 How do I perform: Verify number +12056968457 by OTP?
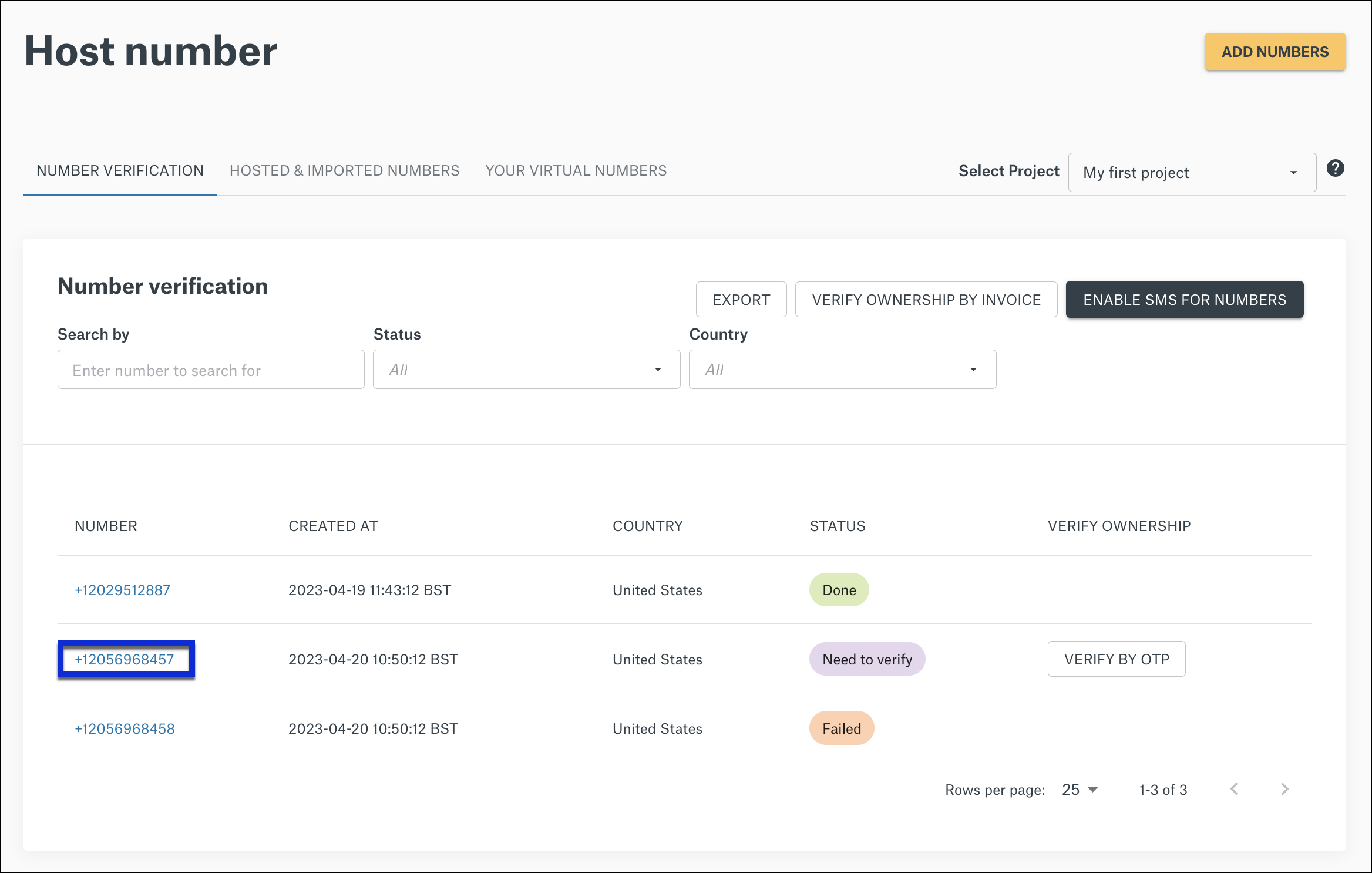(1116, 659)
